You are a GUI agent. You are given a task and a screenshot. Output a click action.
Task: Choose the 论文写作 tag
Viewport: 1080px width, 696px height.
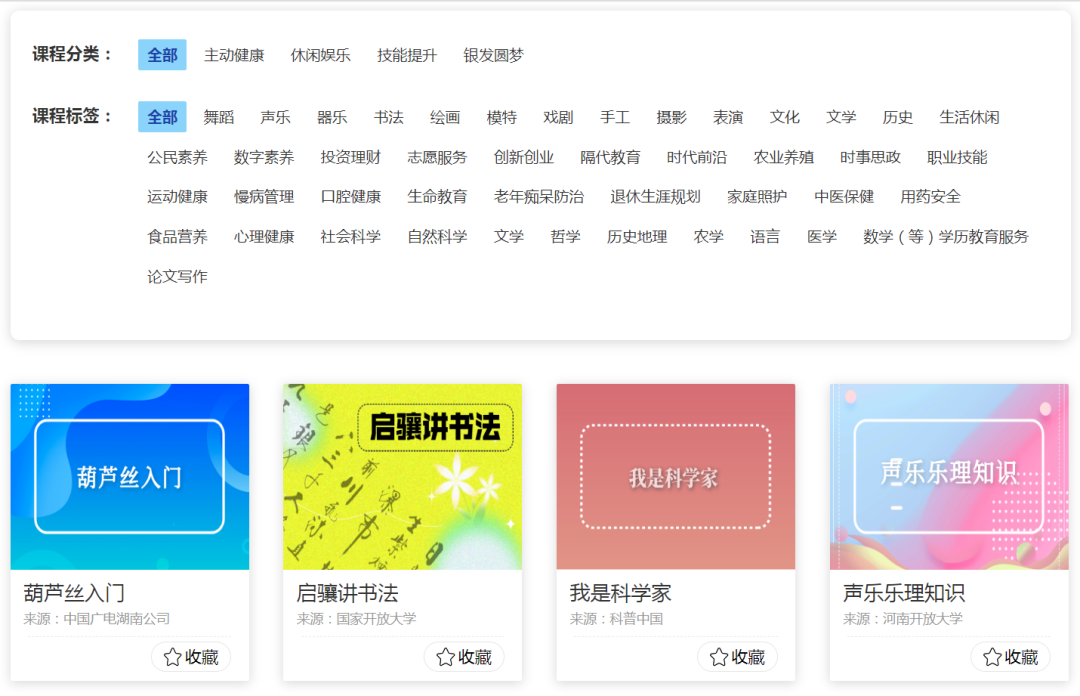[177, 277]
